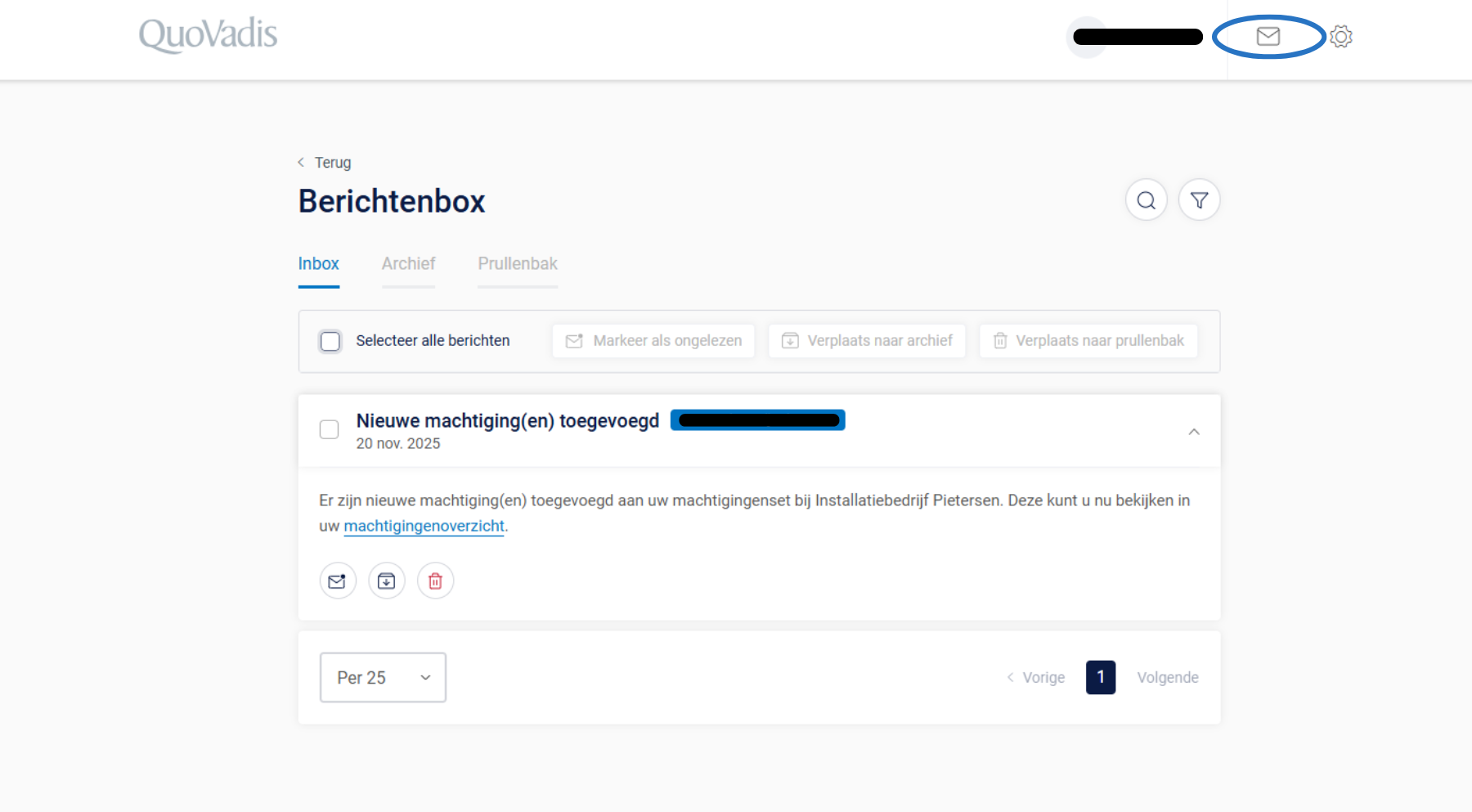Switch to the Prullenbak tab
This screenshot has width=1472, height=812.
pos(517,264)
